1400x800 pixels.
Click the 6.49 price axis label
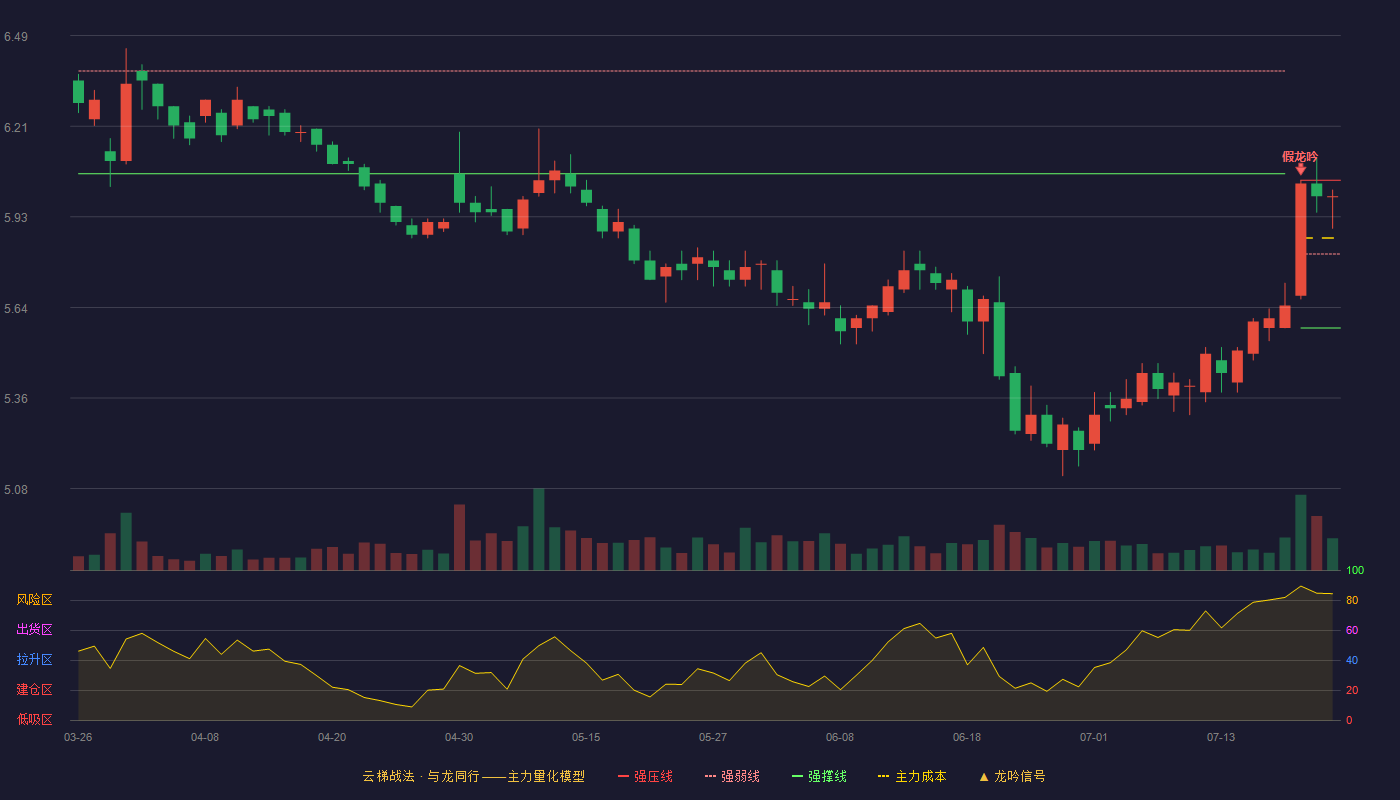pos(16,37)
